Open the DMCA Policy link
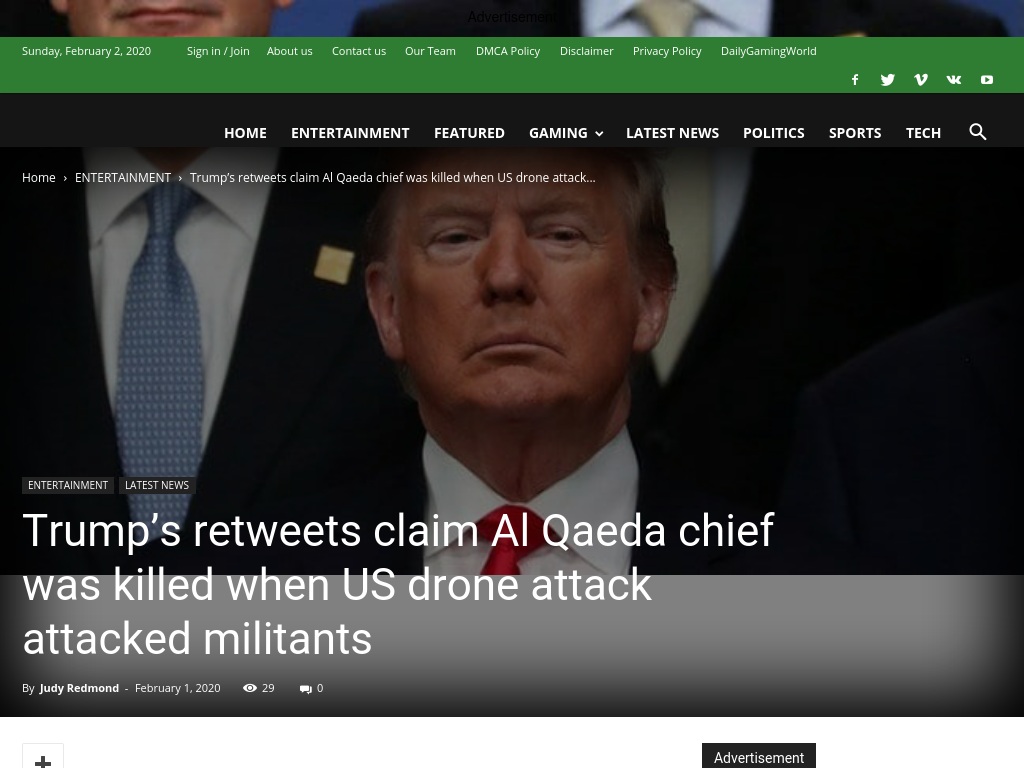Viewport: 1024px width, 768px height. click(507, 51)
